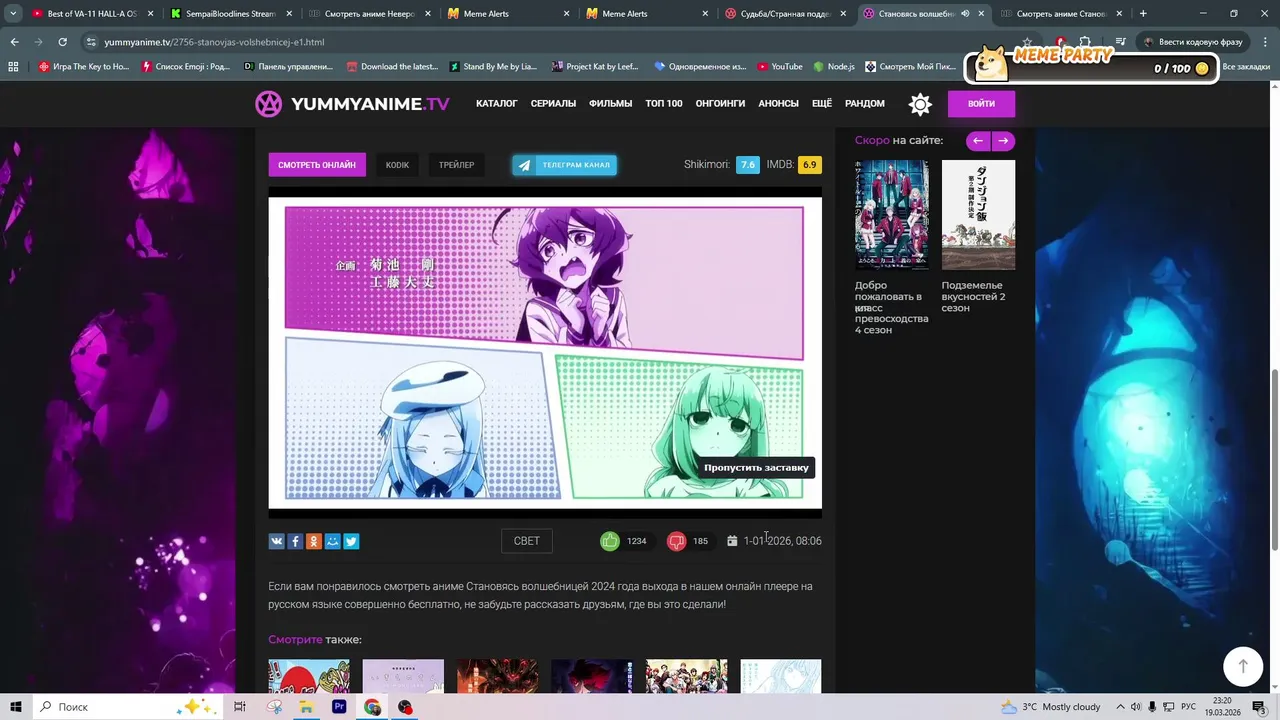Expand the ЕЩЁ navigation menu
The height and width of the screenshot is (720, 1280).
pos(822,104)
